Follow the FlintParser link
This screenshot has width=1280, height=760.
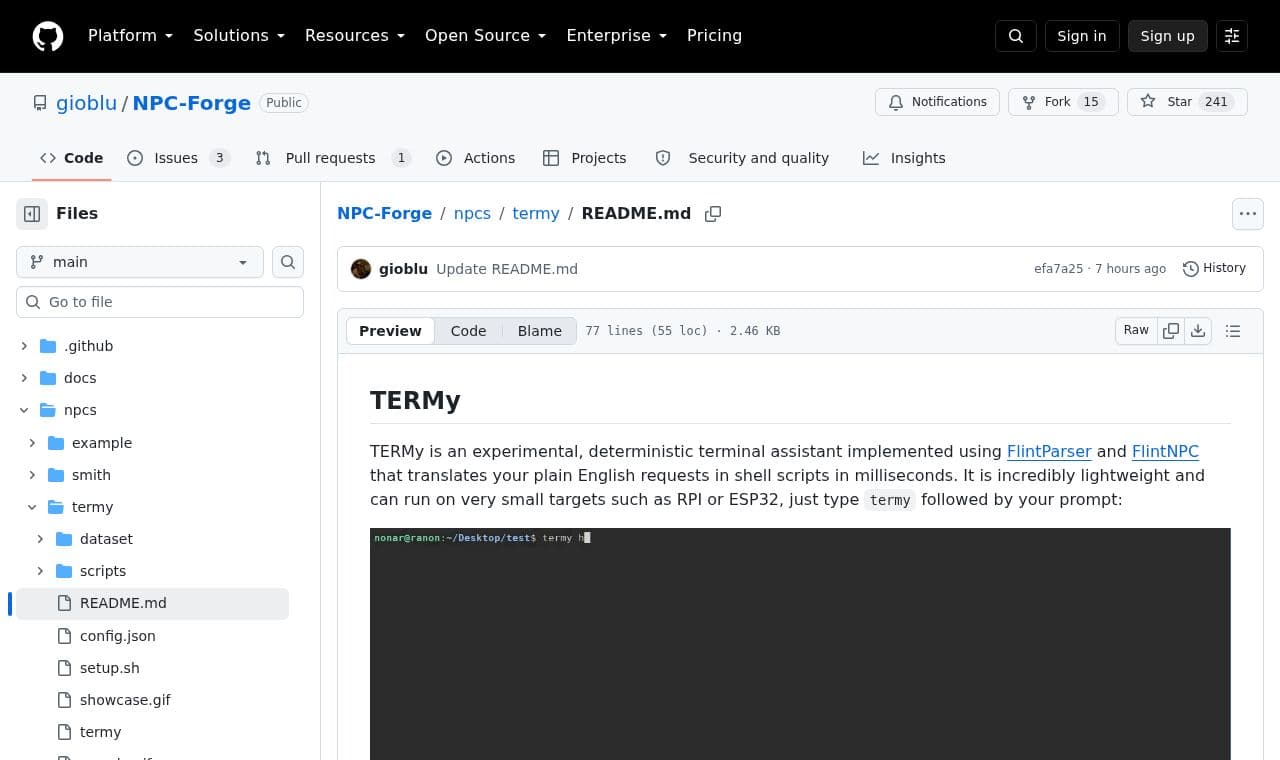1049,451
